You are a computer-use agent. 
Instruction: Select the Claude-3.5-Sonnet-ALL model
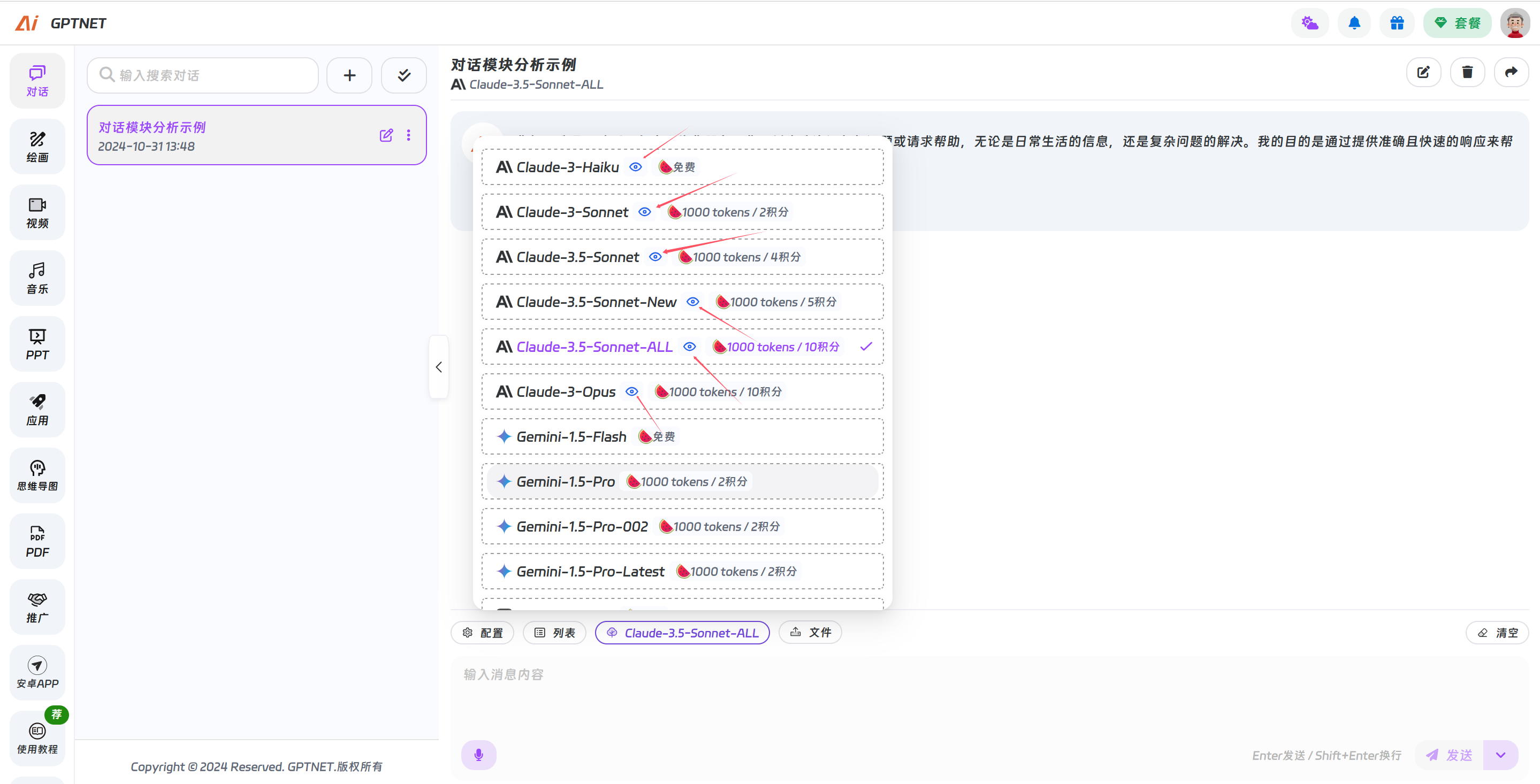pos(682,347)
